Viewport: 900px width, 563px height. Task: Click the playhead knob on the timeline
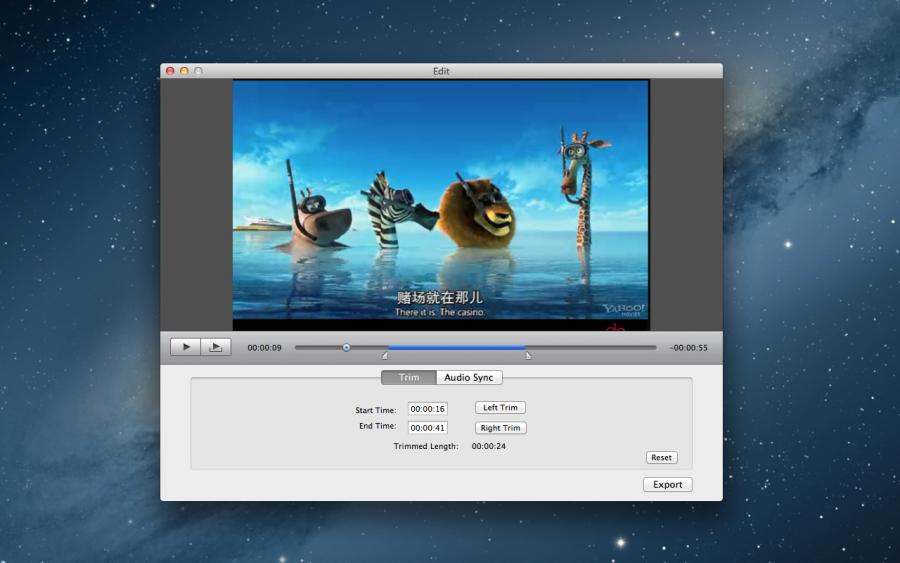[346, 347]
